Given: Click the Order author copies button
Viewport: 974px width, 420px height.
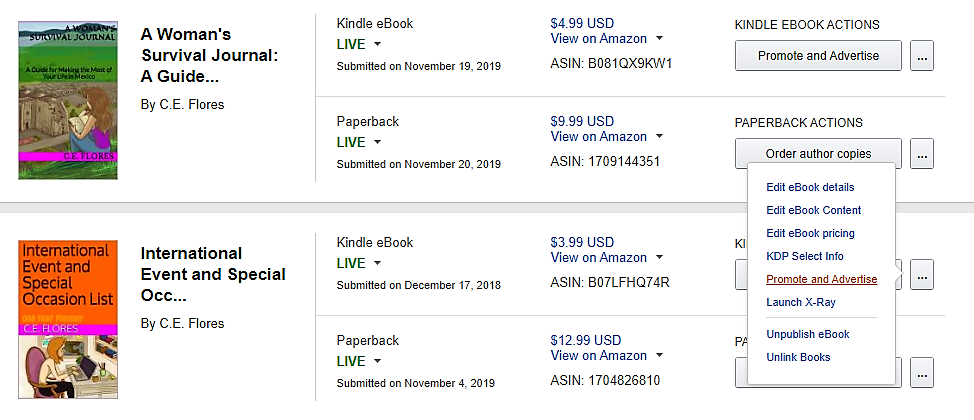Looking at the screenshot, I should (818, 154).
